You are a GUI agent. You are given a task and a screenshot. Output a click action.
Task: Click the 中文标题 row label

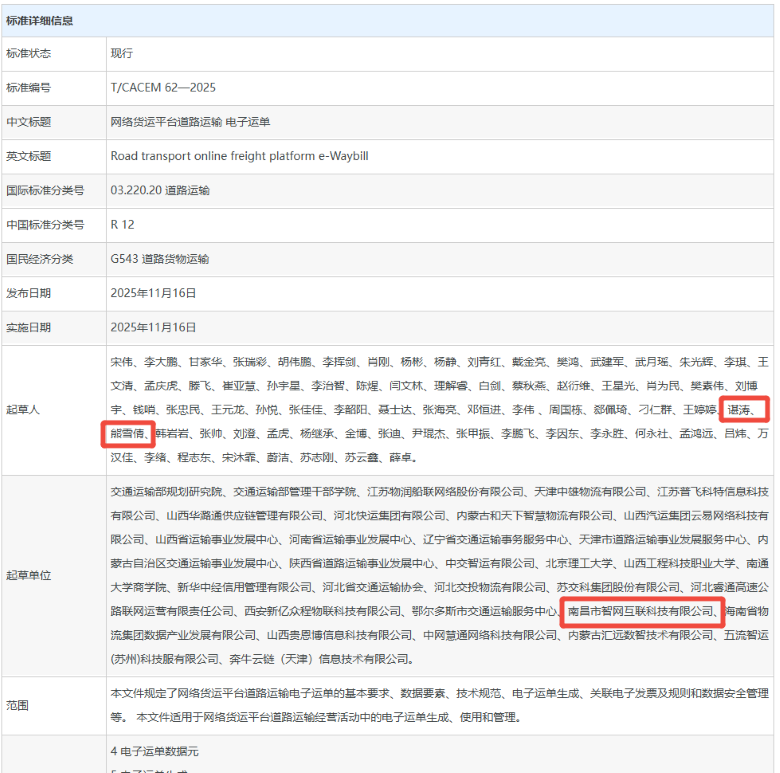(x=28, y=122)
